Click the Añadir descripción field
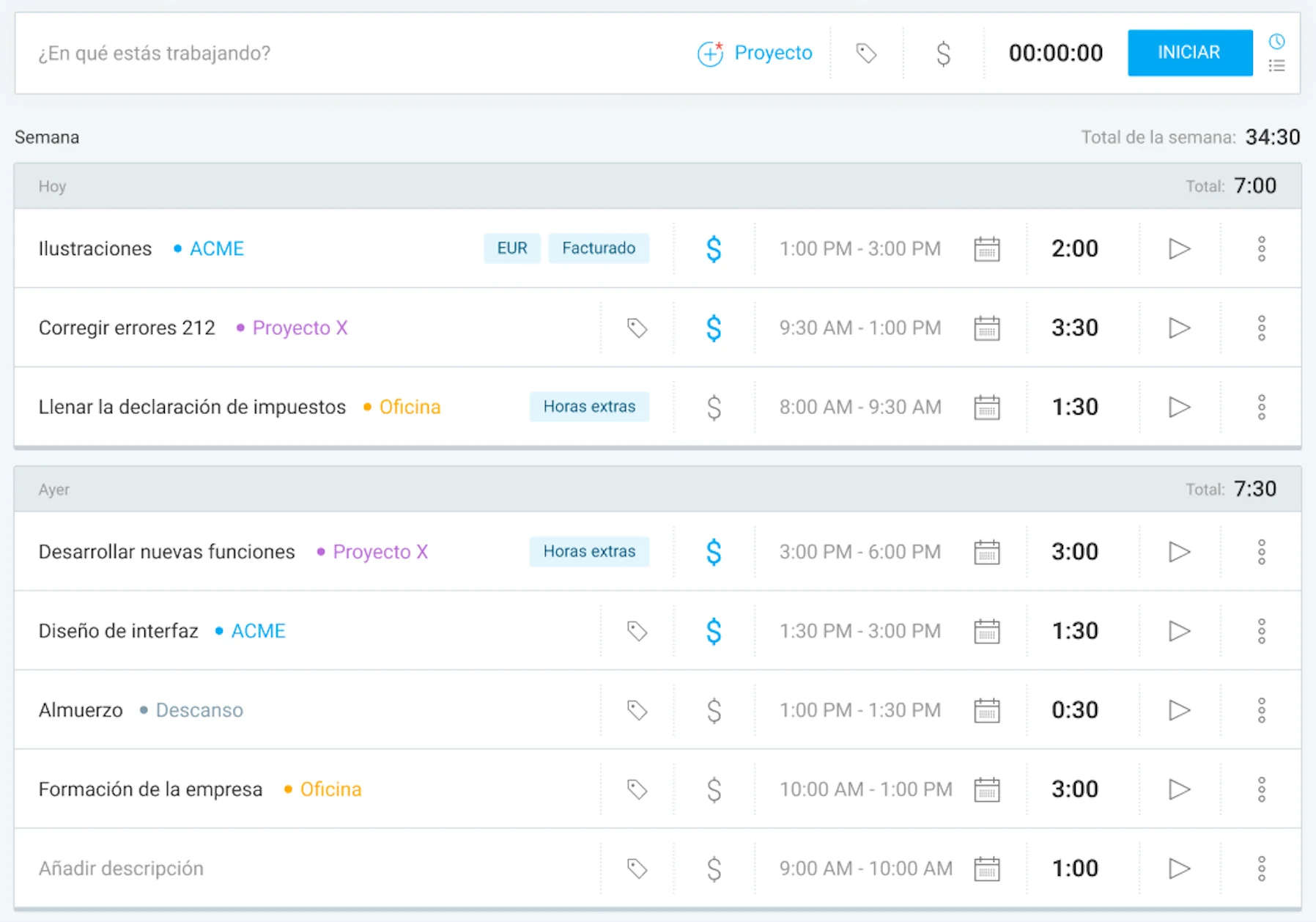This screenshot has height=922, width=1316. click(x=121, y=868)
